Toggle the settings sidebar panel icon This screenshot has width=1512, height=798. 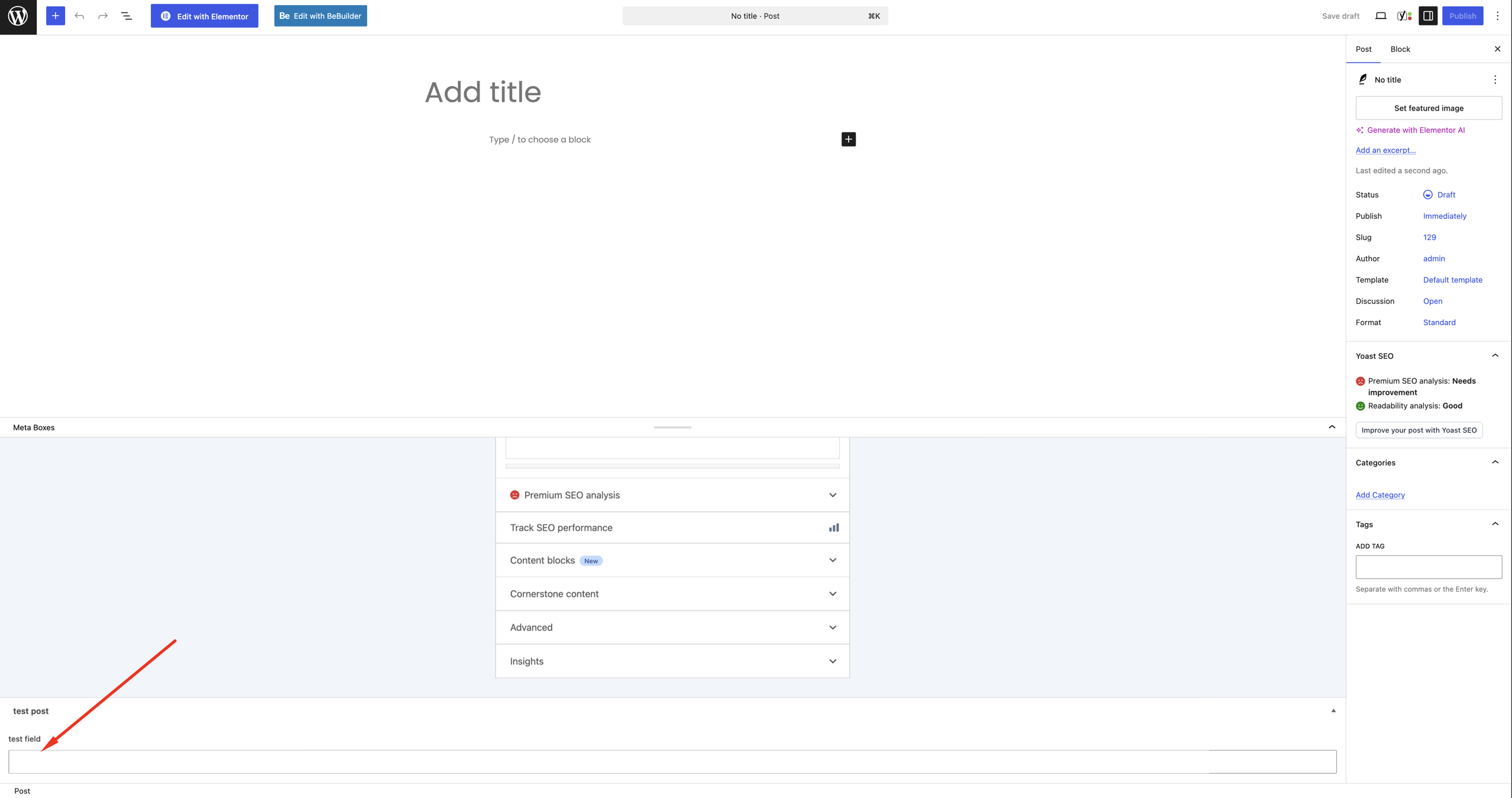pyautogui.click(x=1428, y=16)
